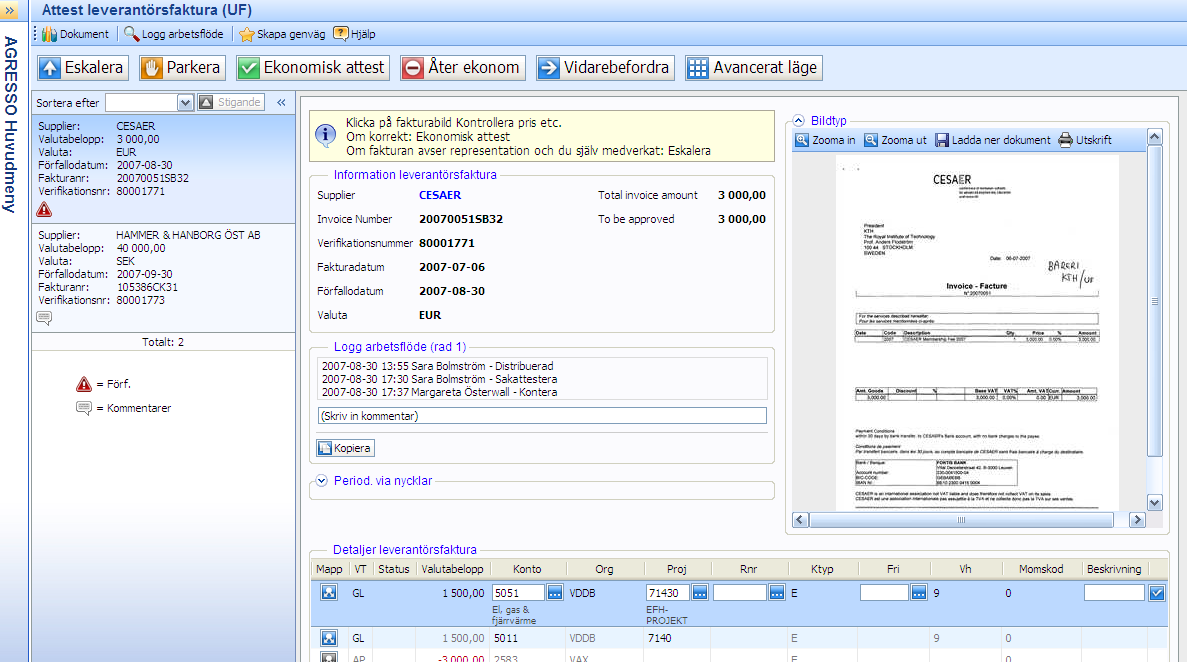
Task: Click the Status column header
Action: pyautogui.click(x=394, y=569)
